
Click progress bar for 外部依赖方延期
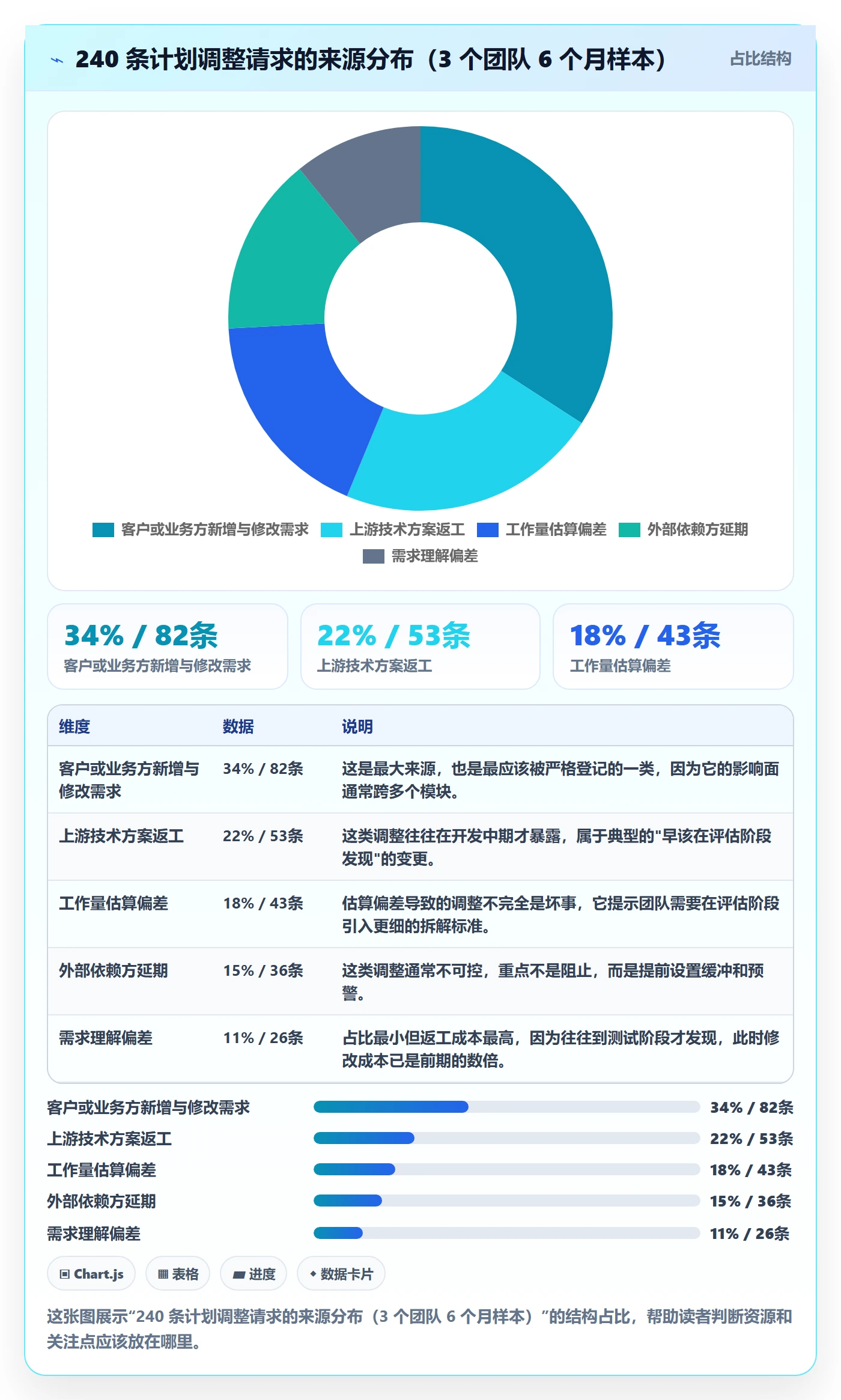pos(506,1201)
